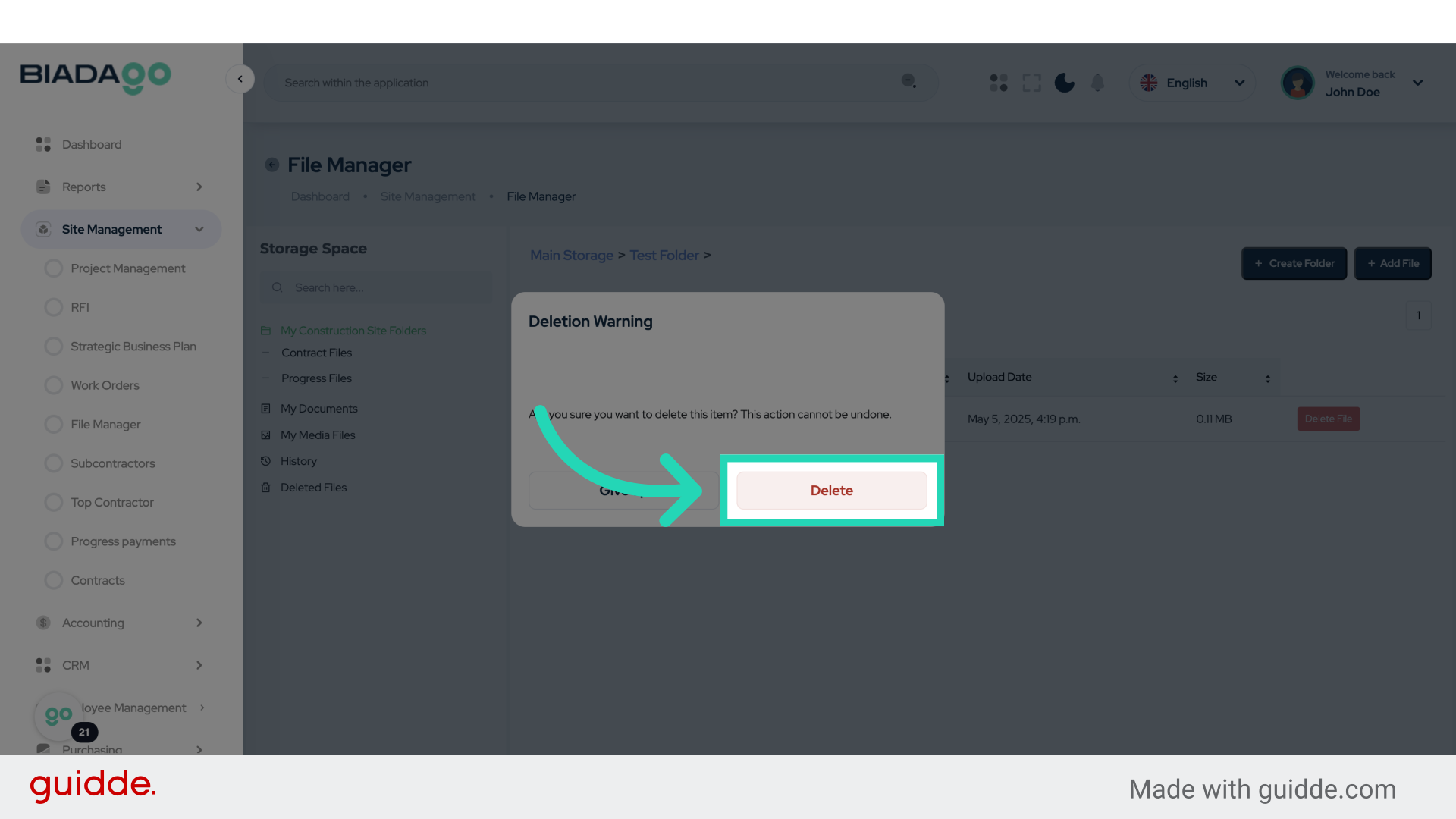Select the Subcontractors radio item

(x=54, y=463)
